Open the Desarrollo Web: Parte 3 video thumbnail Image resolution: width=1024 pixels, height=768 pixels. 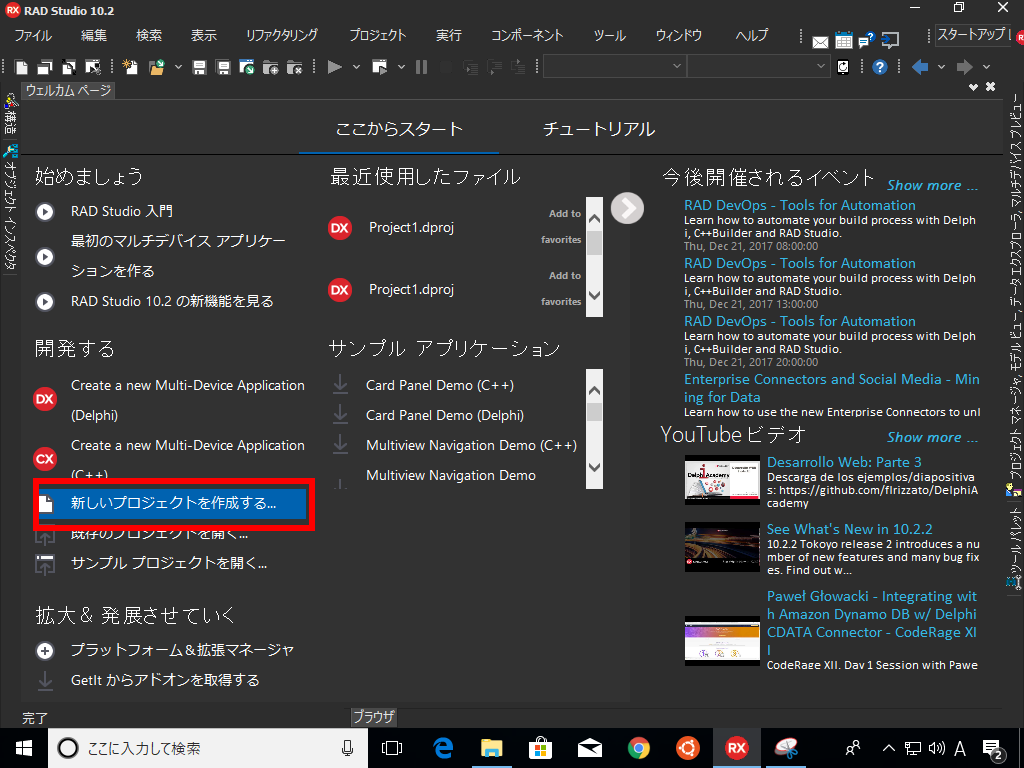(x=722, y=481)
